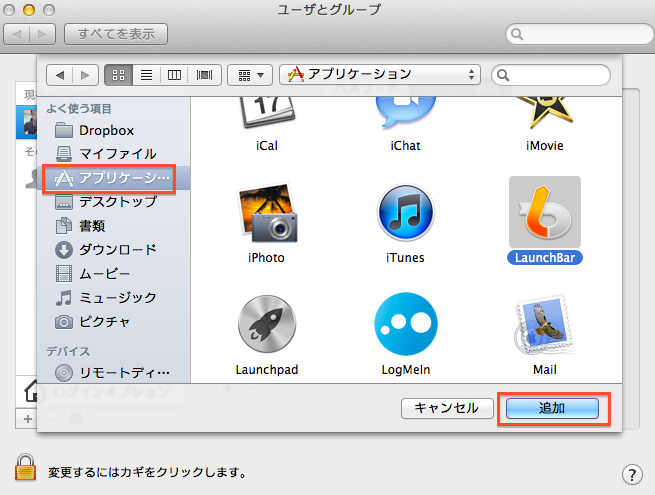Click the 追加 button

click(x=552, y=408)
